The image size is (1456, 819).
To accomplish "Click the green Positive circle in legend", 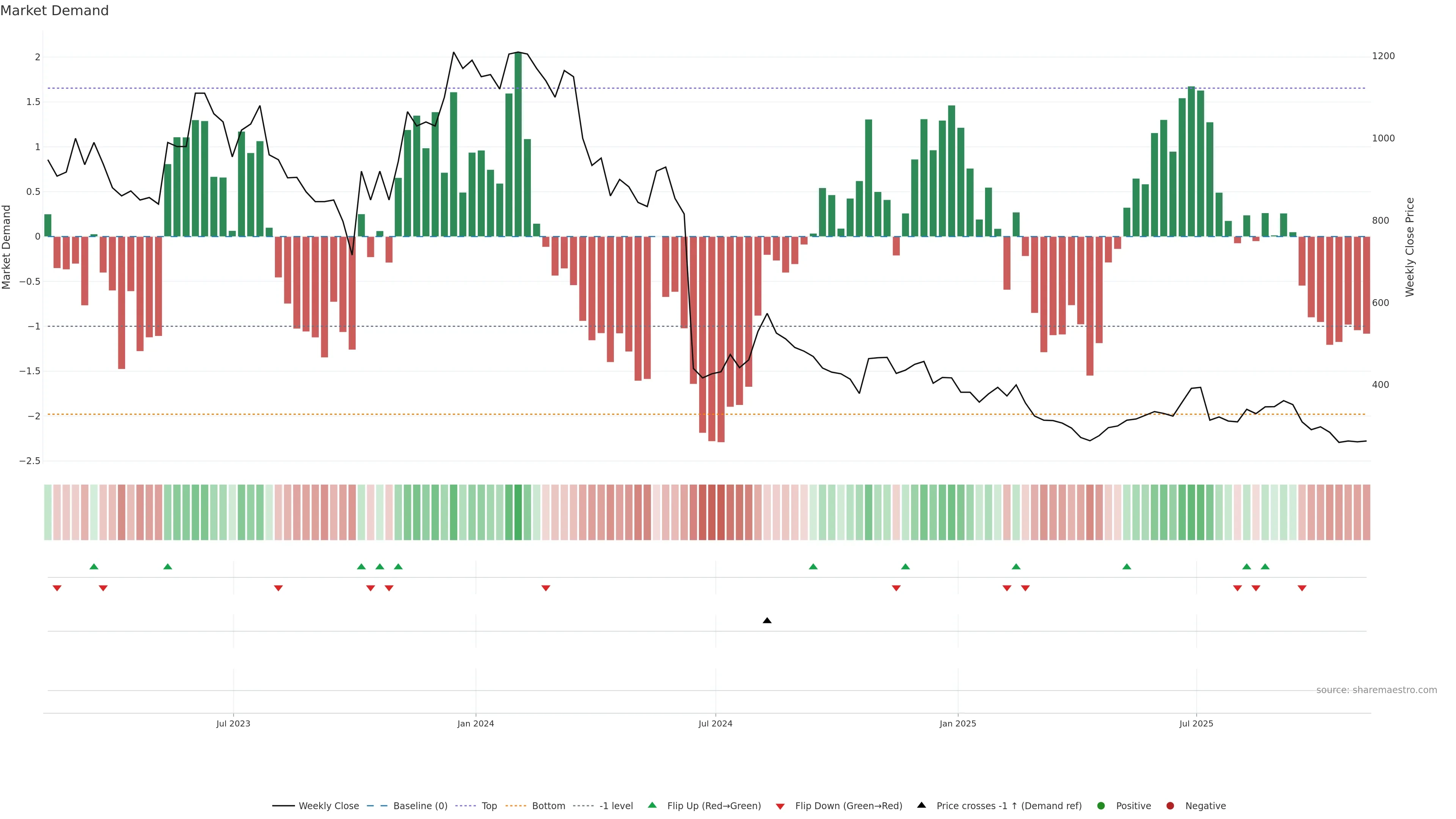I will 1100,805.
